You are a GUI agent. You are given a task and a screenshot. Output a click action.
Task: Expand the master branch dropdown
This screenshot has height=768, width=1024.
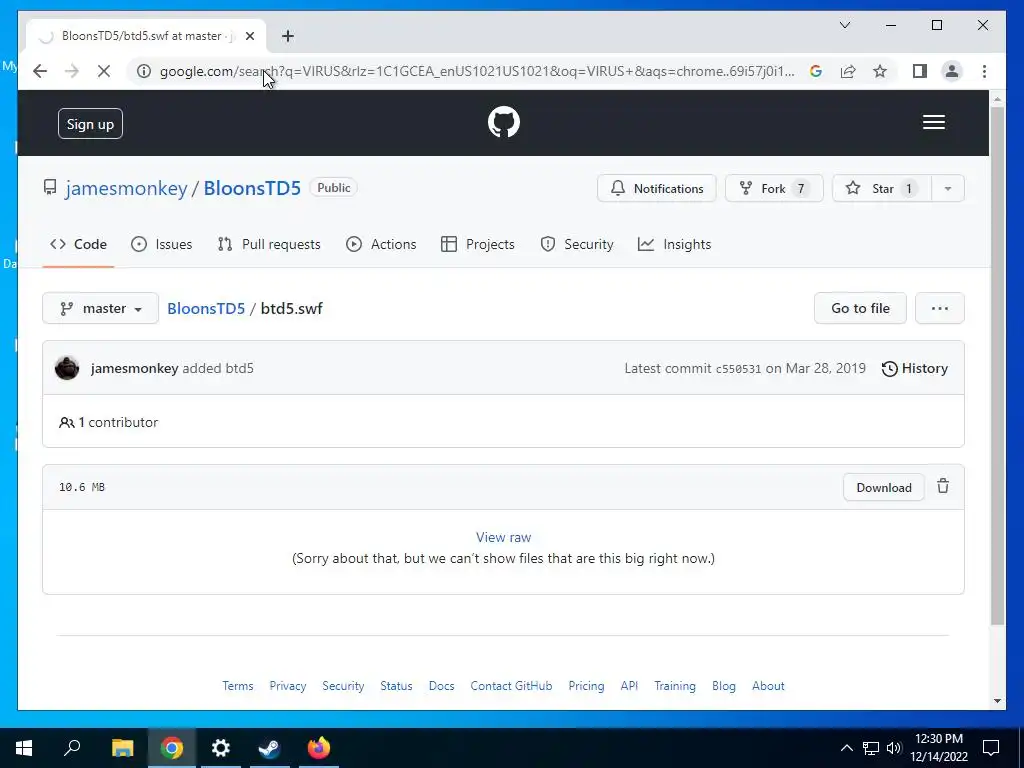point(101,308)
